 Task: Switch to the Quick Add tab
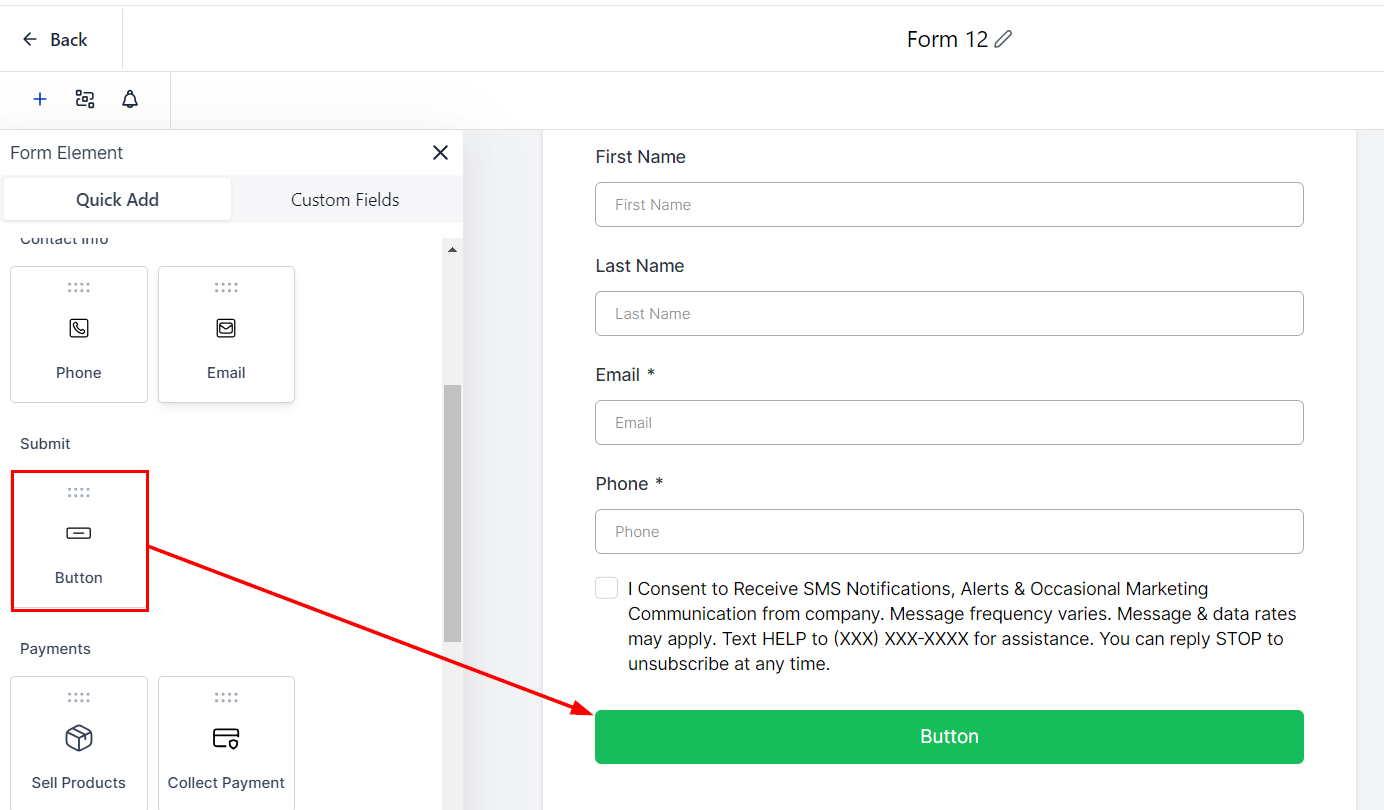117,200
